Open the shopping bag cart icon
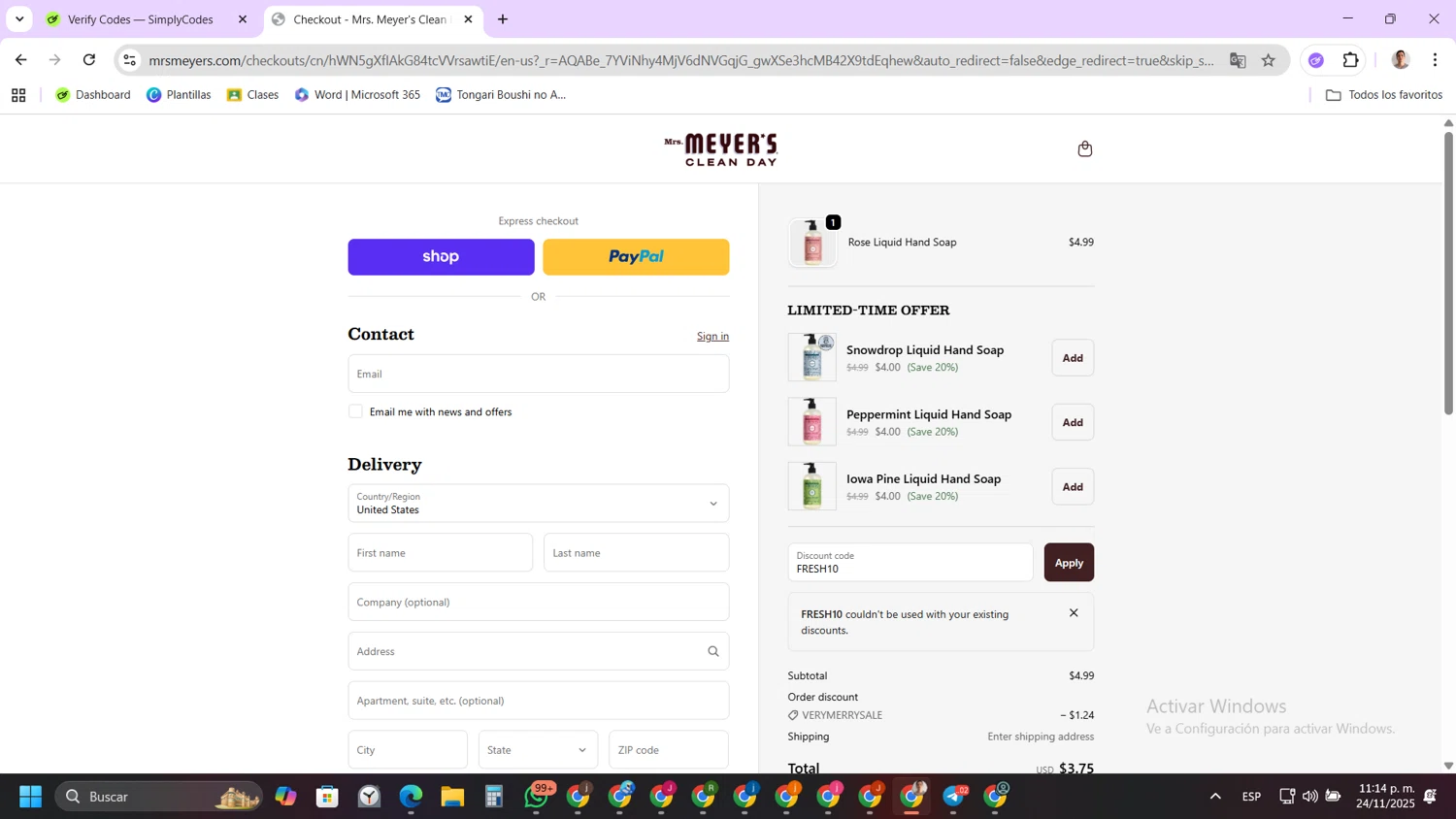This screenshot has height=819, width=1456. (x=1084, y=148)
